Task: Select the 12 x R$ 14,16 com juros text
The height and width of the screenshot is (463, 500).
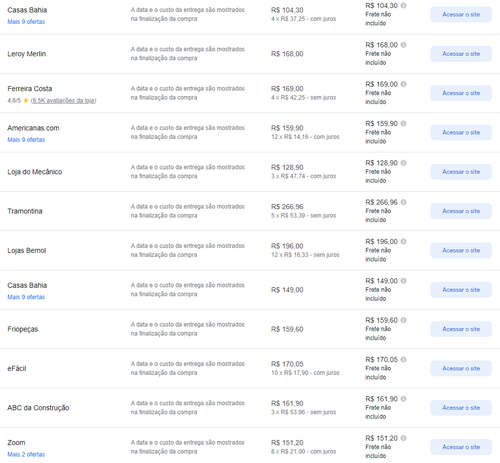Action: tap(305, 137)
